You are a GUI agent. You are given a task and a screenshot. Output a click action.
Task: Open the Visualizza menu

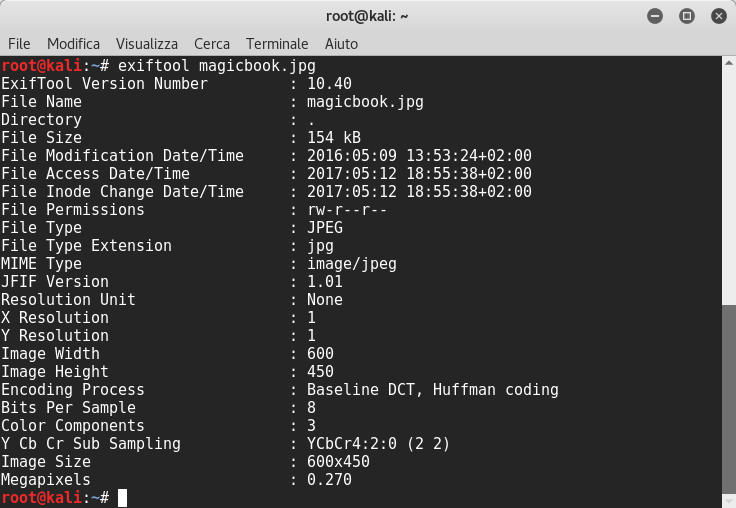pos(147,44)
